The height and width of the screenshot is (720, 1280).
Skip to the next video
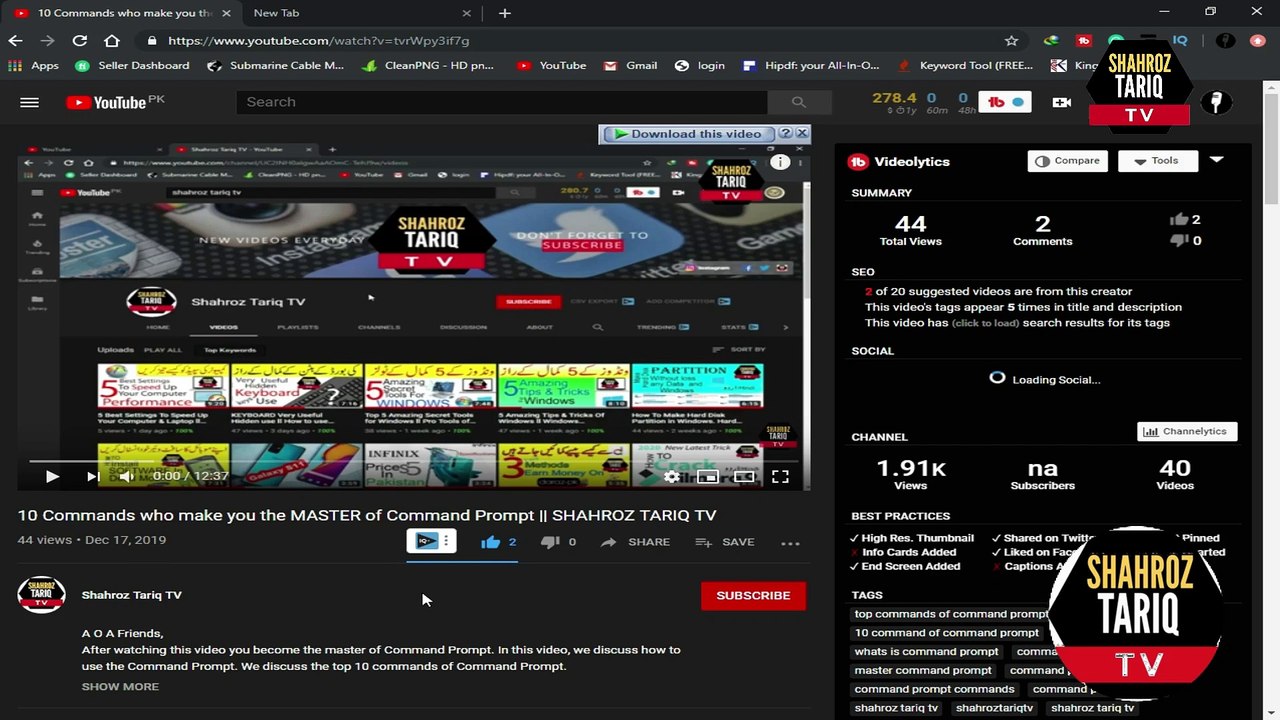(92, 477)
